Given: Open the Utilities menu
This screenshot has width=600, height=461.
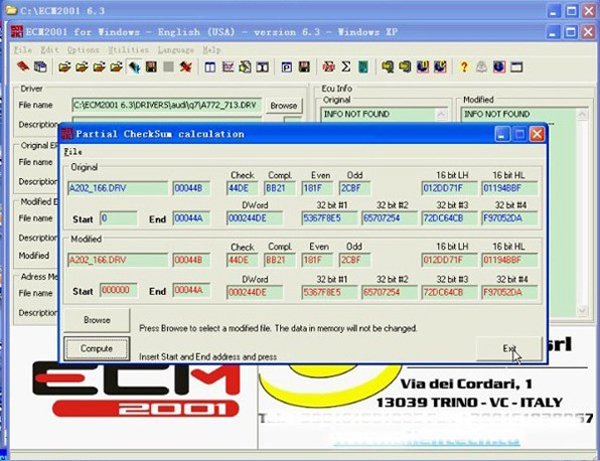Looking at the screenshot, I should click(x=128, y=50).
